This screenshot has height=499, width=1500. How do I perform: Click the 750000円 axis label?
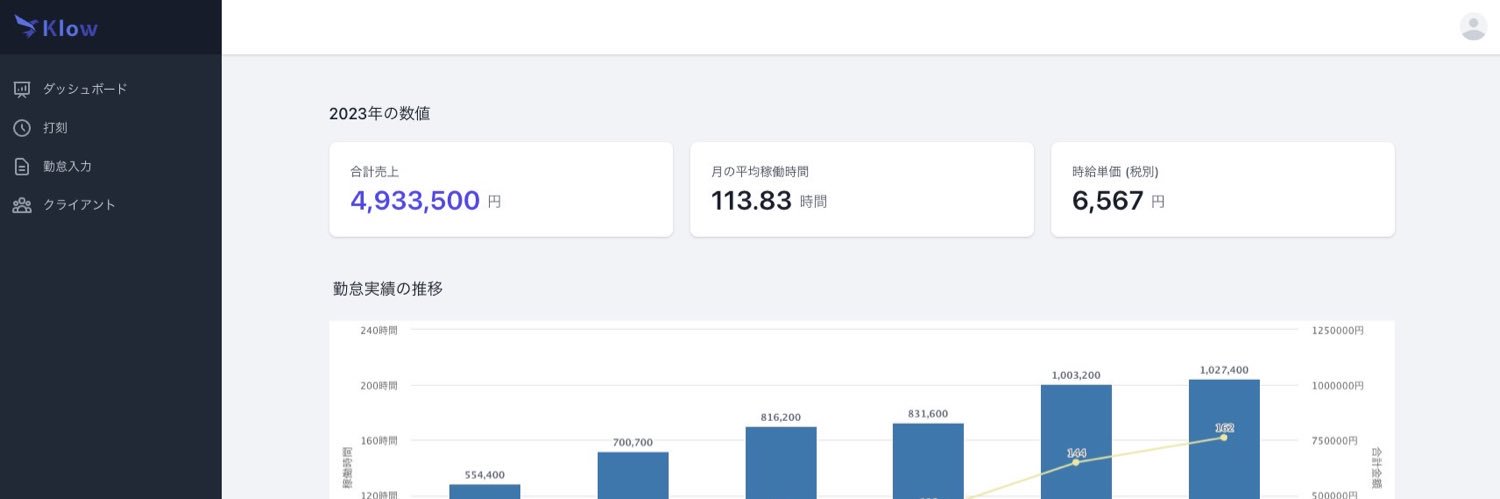point(1335,440)
